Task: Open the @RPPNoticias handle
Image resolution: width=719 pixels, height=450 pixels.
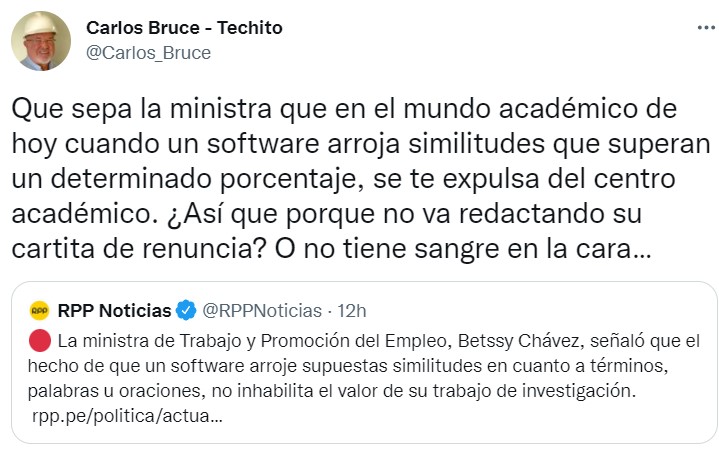Action: 262,310
